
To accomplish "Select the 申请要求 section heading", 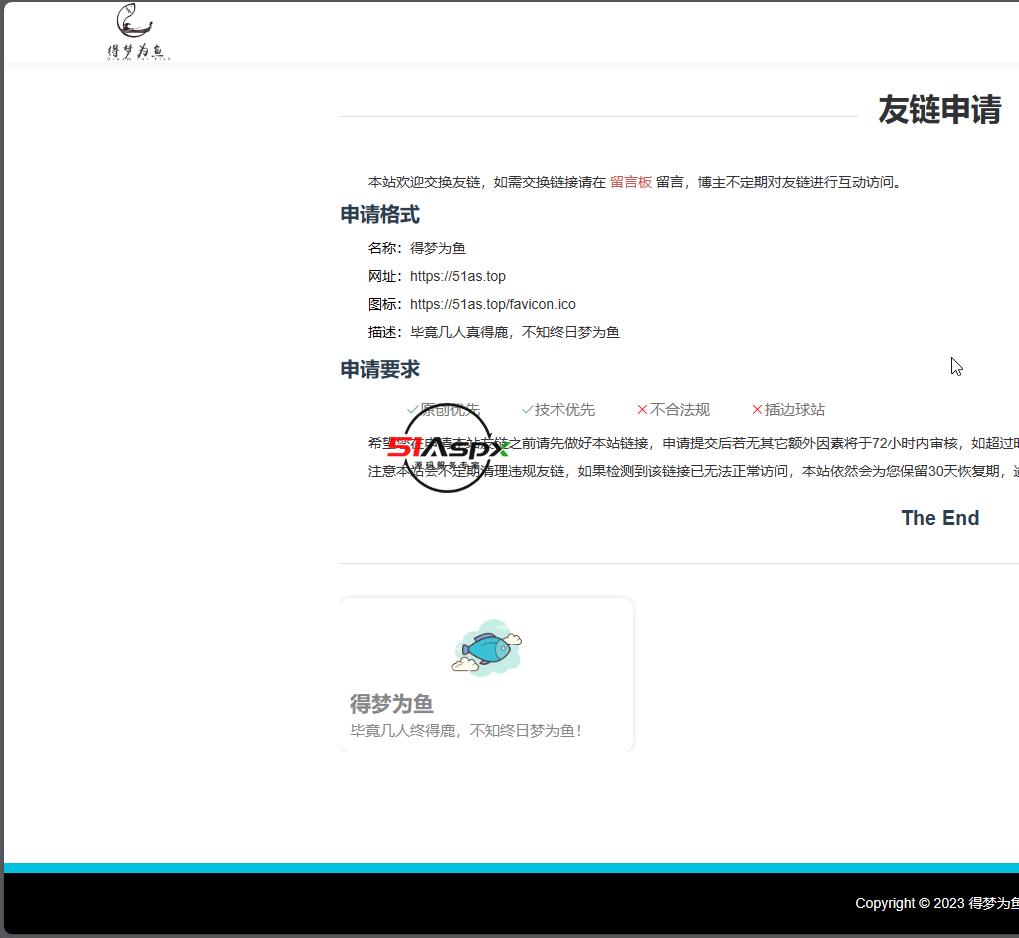I will point(379,369).
